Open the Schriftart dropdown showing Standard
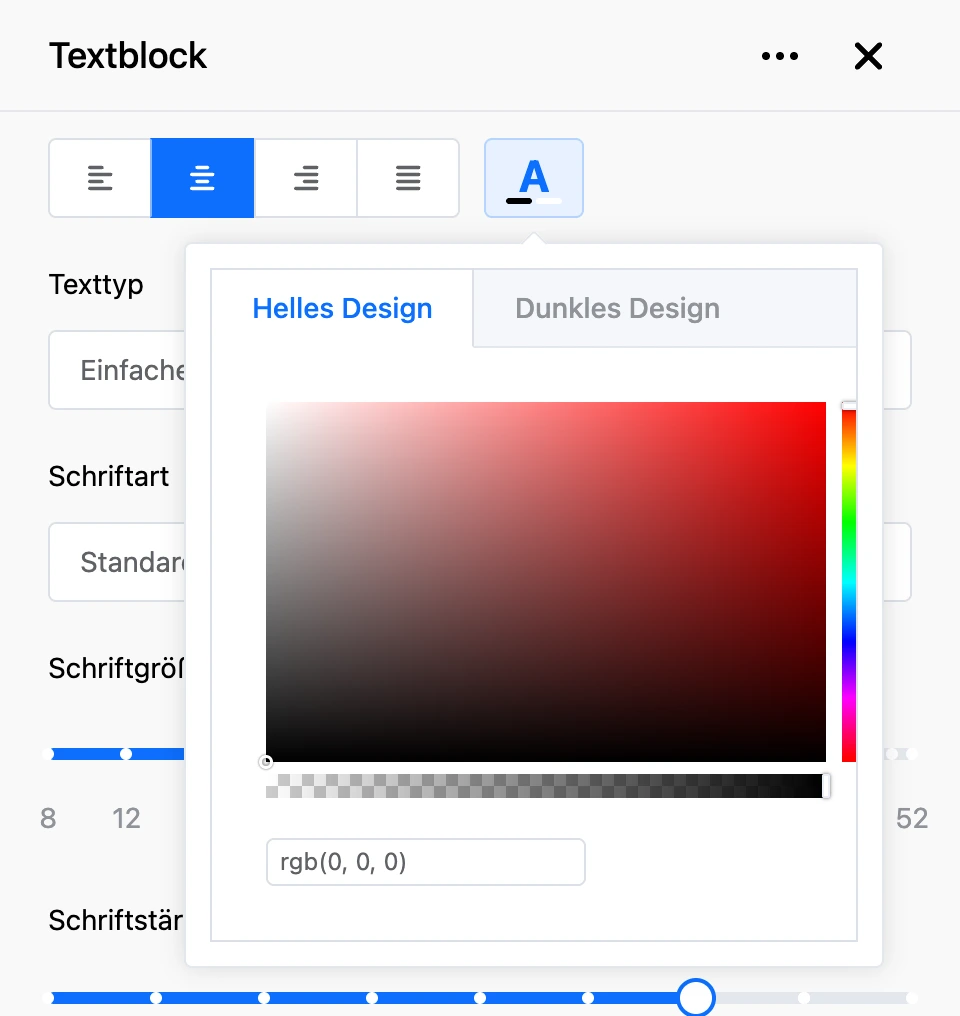The width and height of the screenshot is (960, 1016). pos(117,562)
